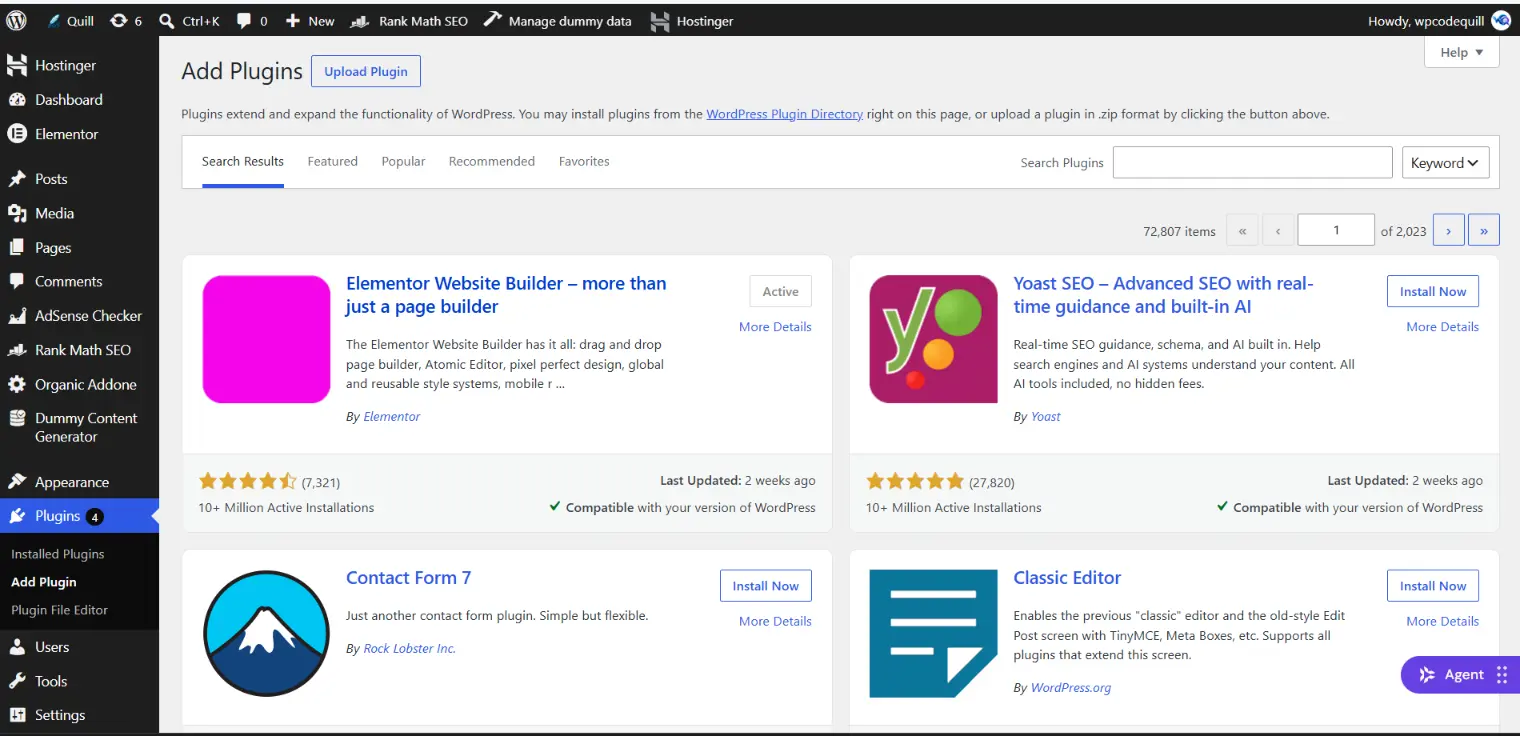1520x736 pixels.
Task: Click the Search Plugins input field
Action: point(1252,163)
